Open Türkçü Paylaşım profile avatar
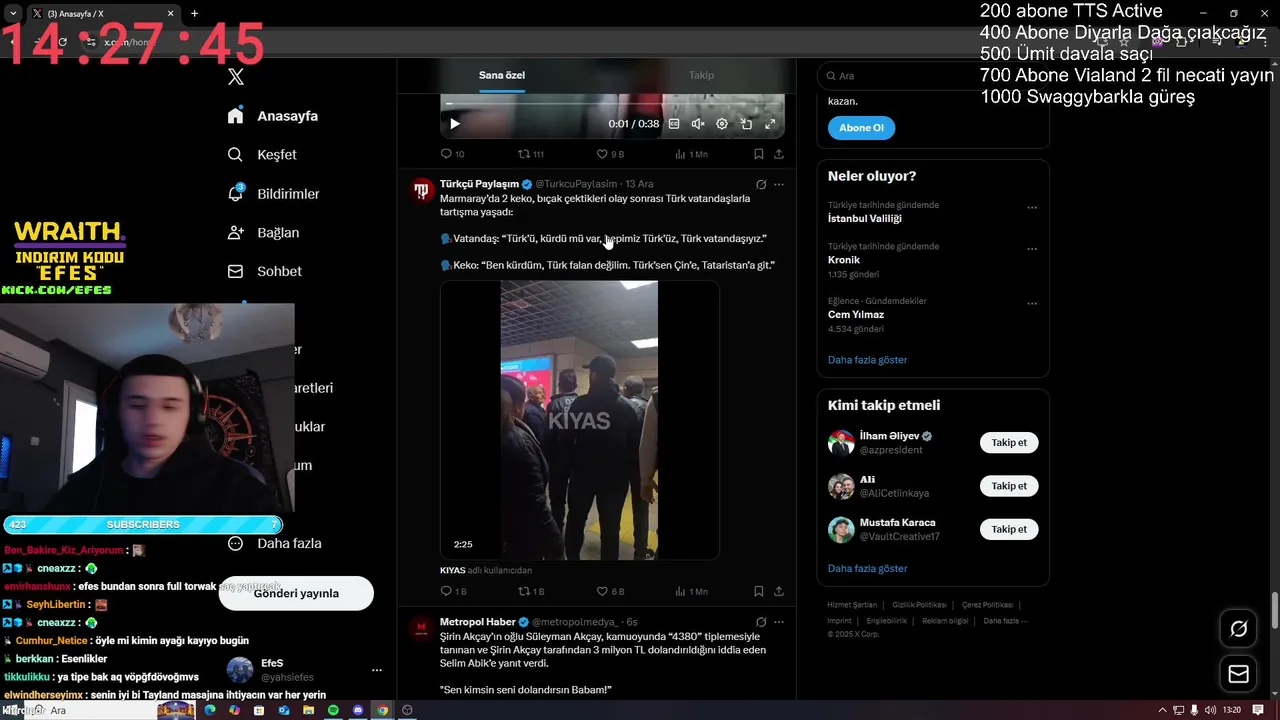 click(422, 190)
